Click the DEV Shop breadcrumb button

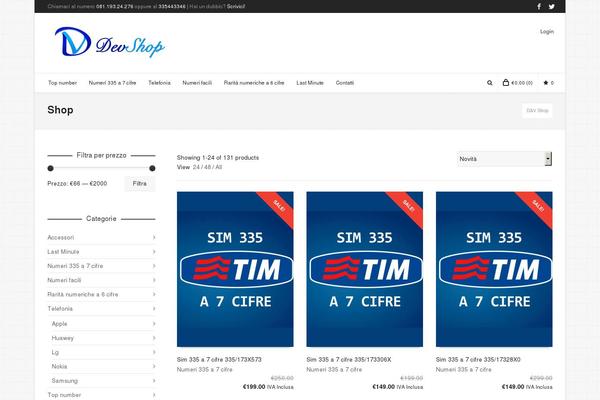[537, 111]
